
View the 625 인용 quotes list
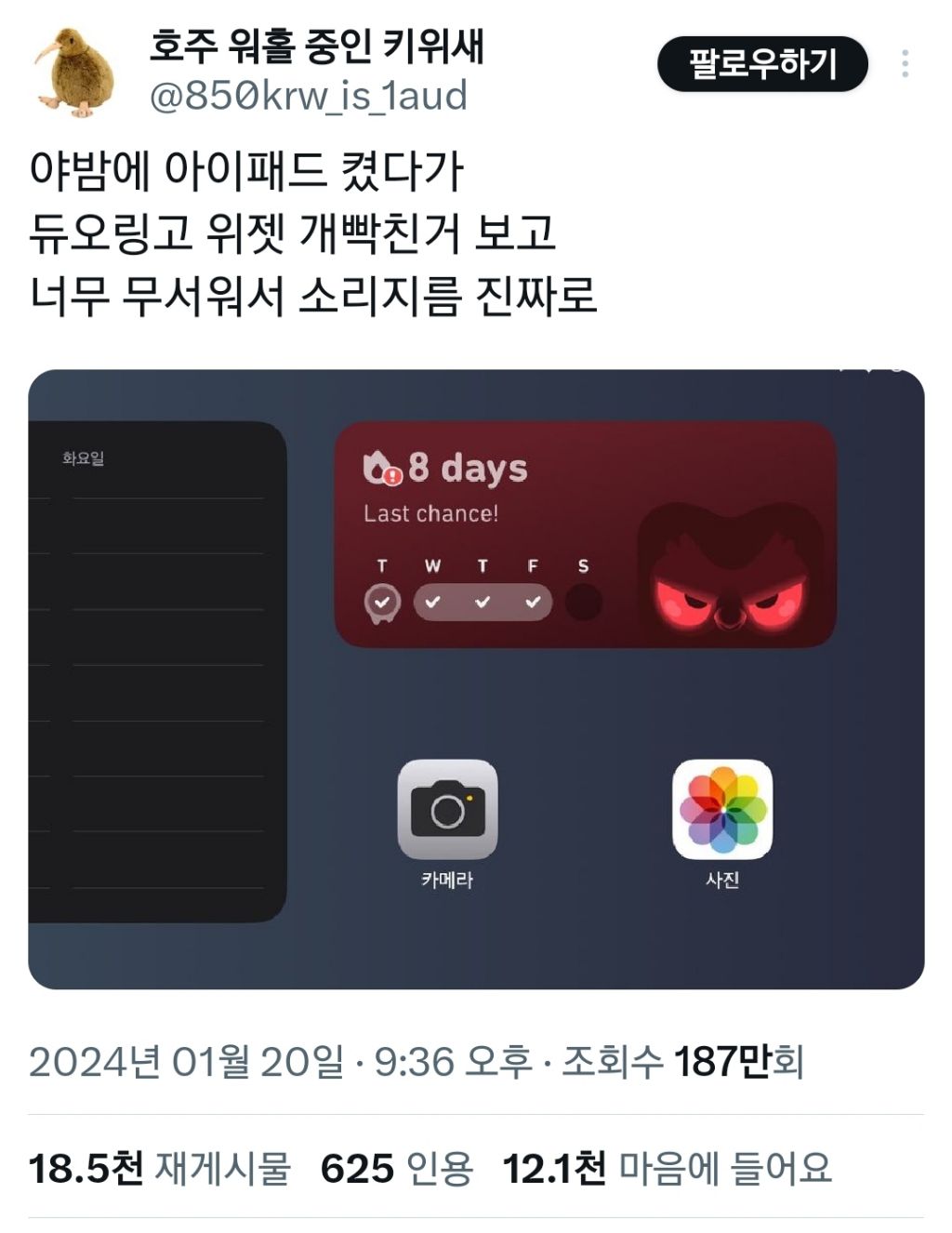[x=397, y=1168]
